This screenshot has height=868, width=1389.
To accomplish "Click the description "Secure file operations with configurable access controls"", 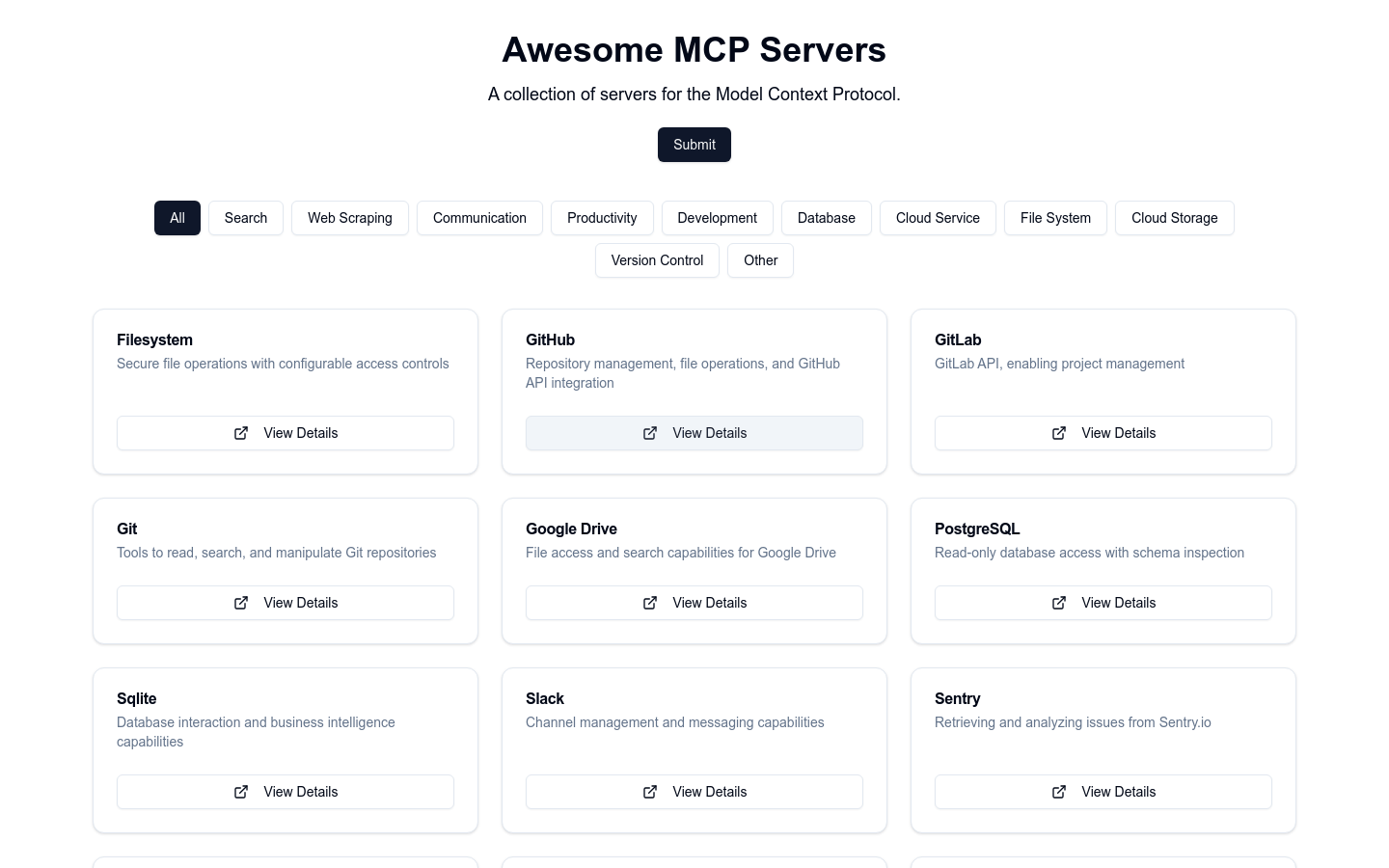I will tap(283, 364).
